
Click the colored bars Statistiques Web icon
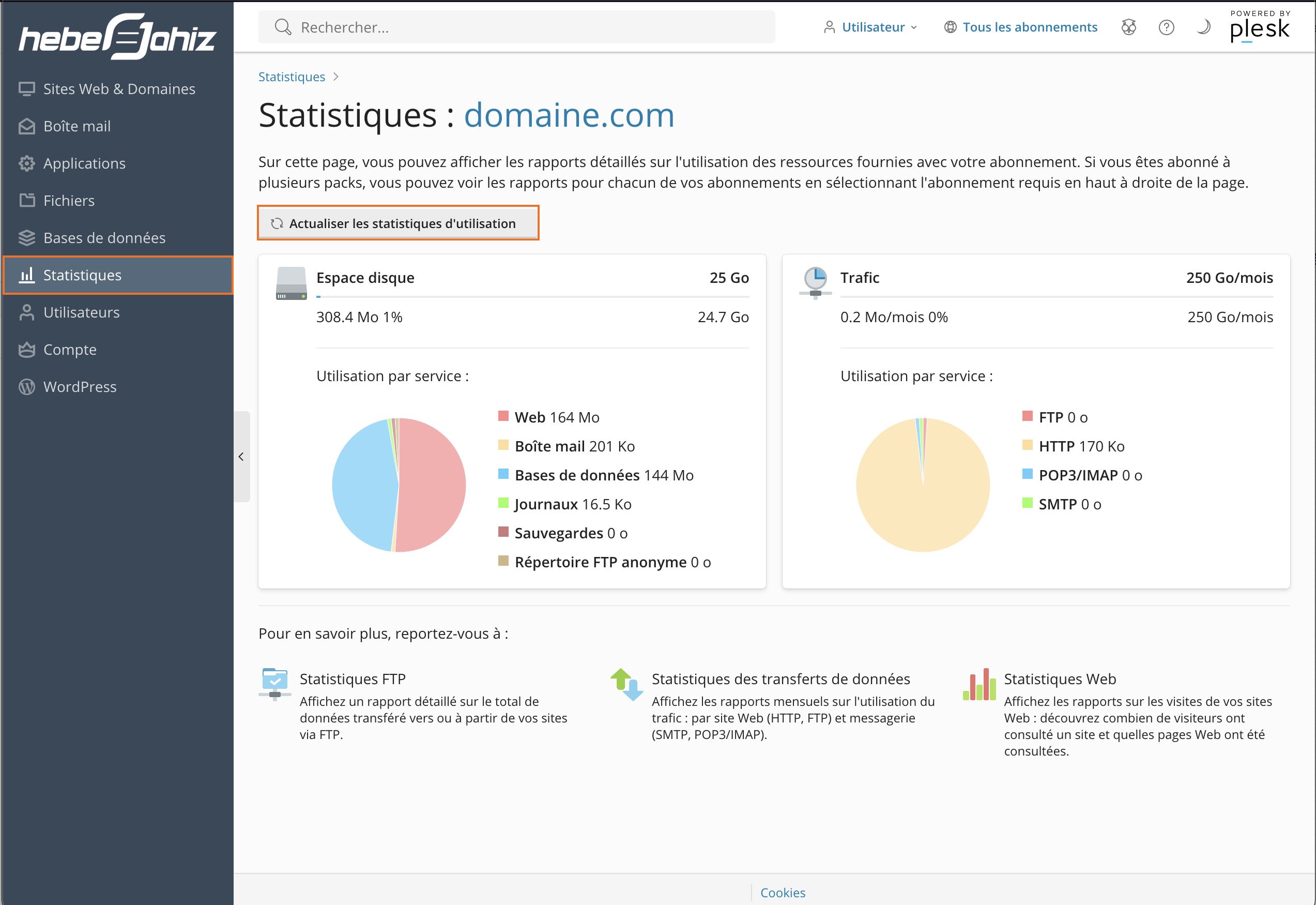click(980, 684)
